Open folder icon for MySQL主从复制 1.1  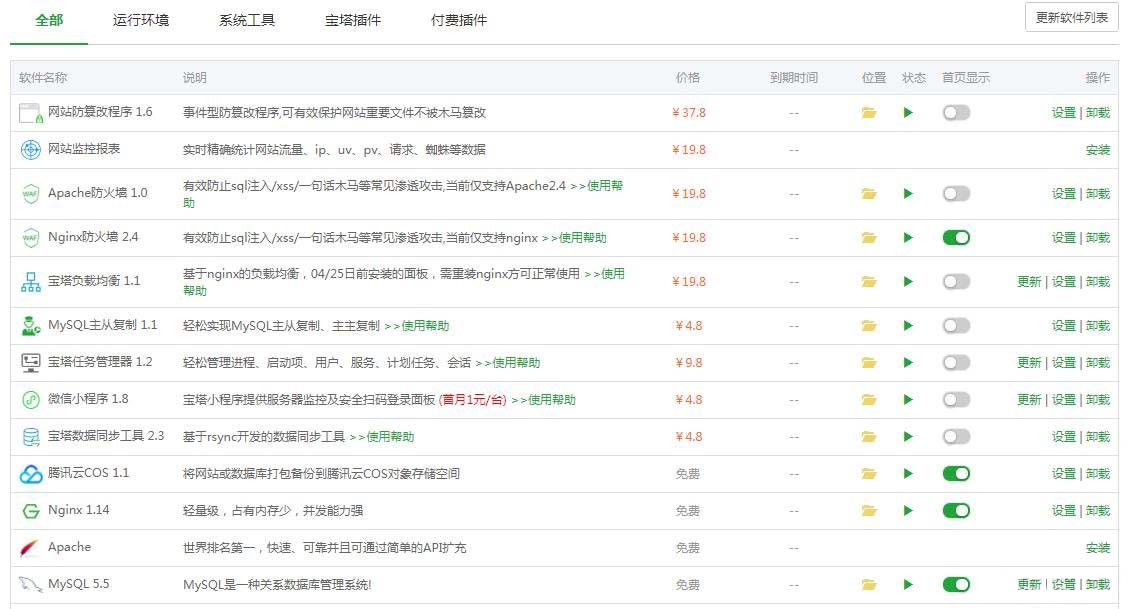click(x=869, y=326)
